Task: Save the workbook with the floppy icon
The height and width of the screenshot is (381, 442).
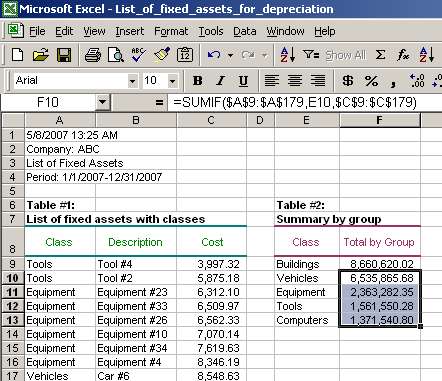Action: [64, 55]
